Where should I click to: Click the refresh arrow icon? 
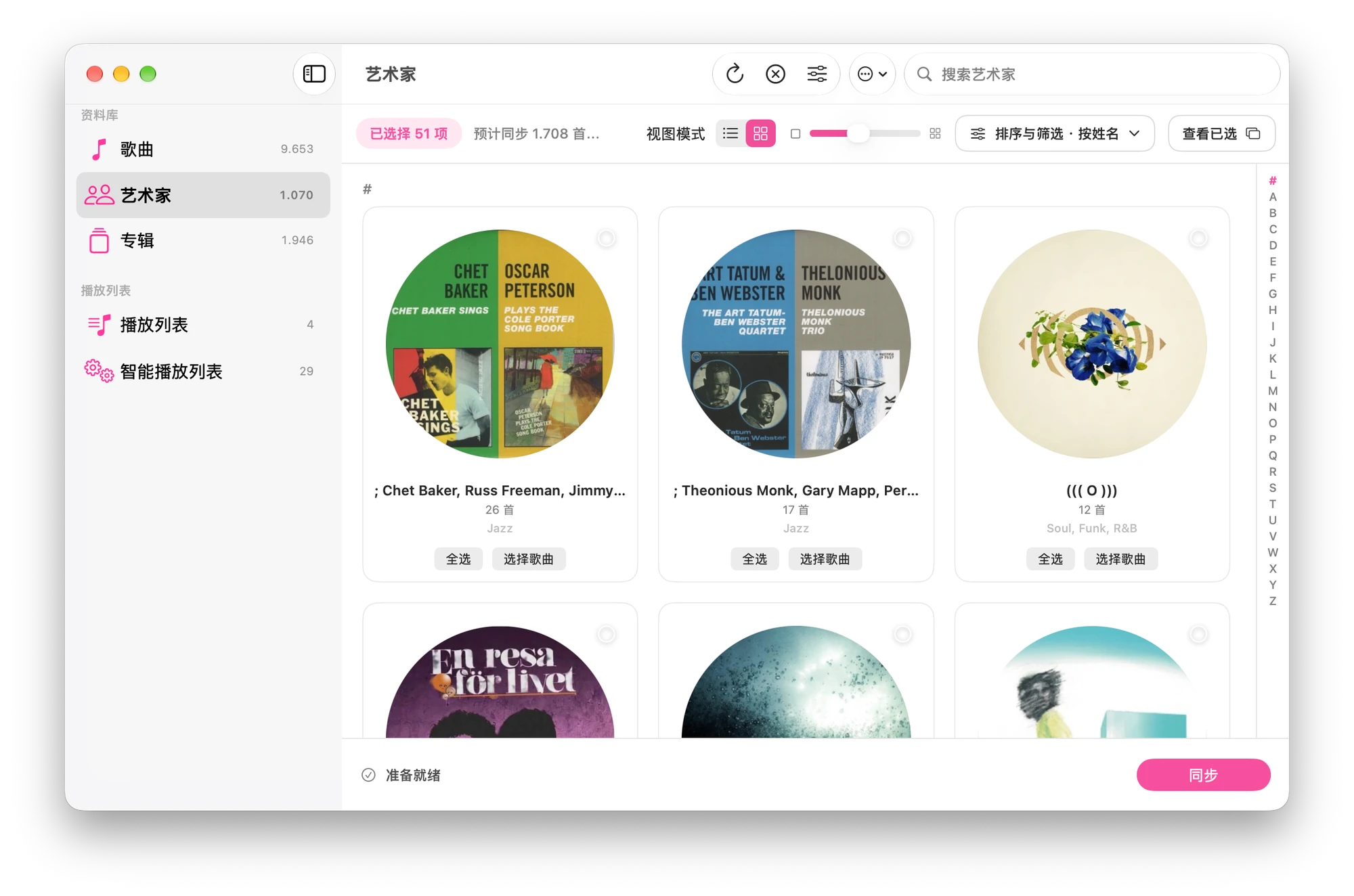(735, 74)
